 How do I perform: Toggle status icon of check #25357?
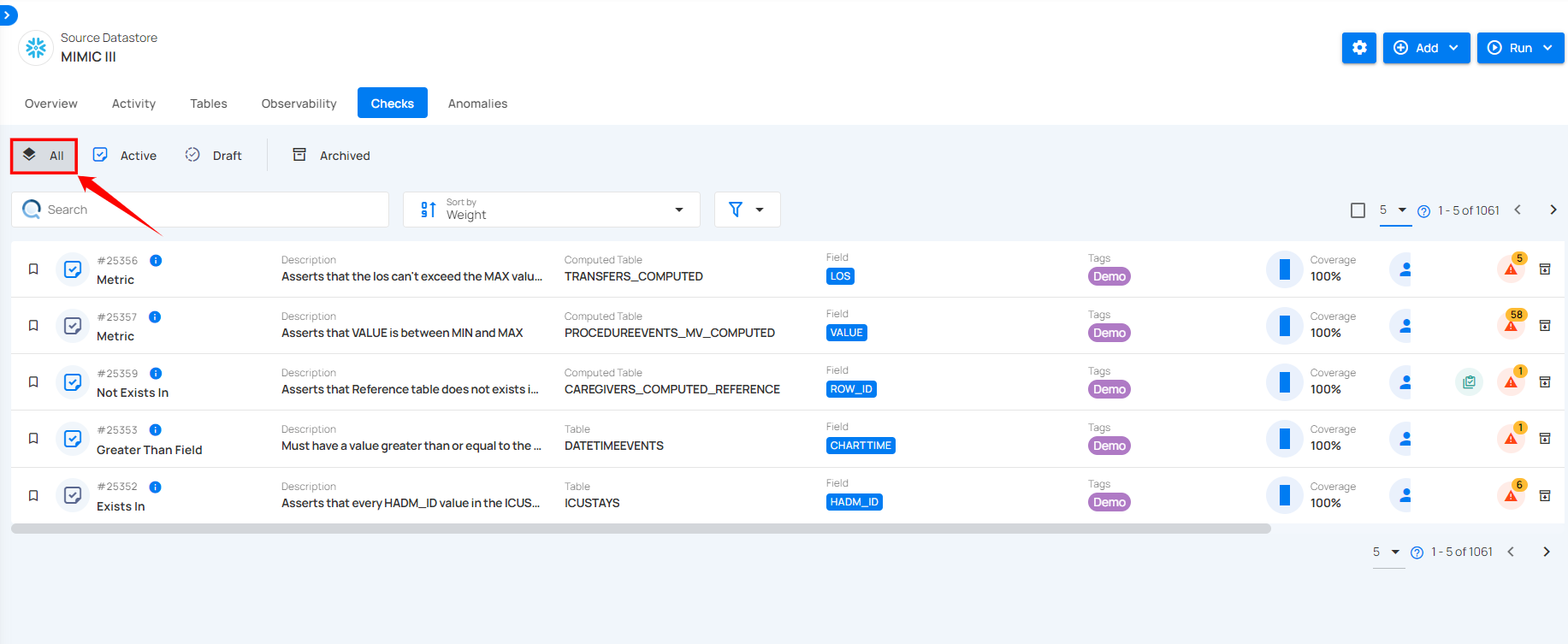[x=74, y=326]
